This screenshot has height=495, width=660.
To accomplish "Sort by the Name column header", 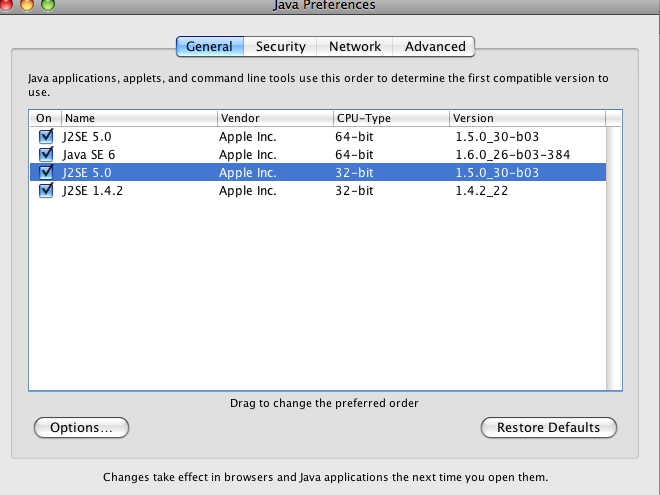I will (x=139, y=118).
